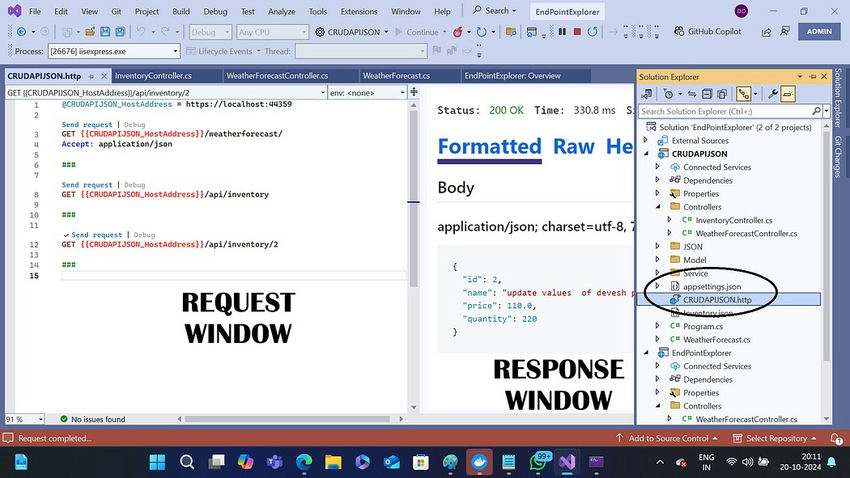Open the Solution Explorer search options dropdown arrow
The height and width of the screenshot is (478, 850).
826,111
